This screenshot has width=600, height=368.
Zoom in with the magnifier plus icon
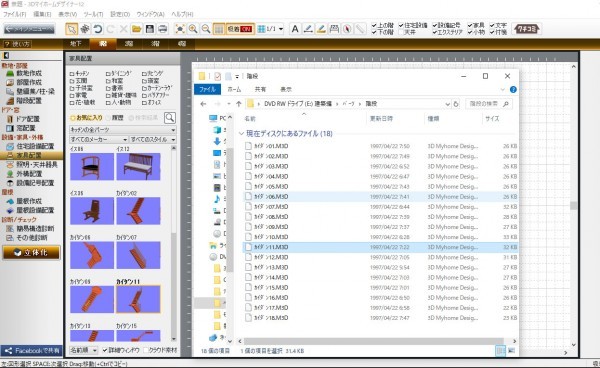[193, 29]
